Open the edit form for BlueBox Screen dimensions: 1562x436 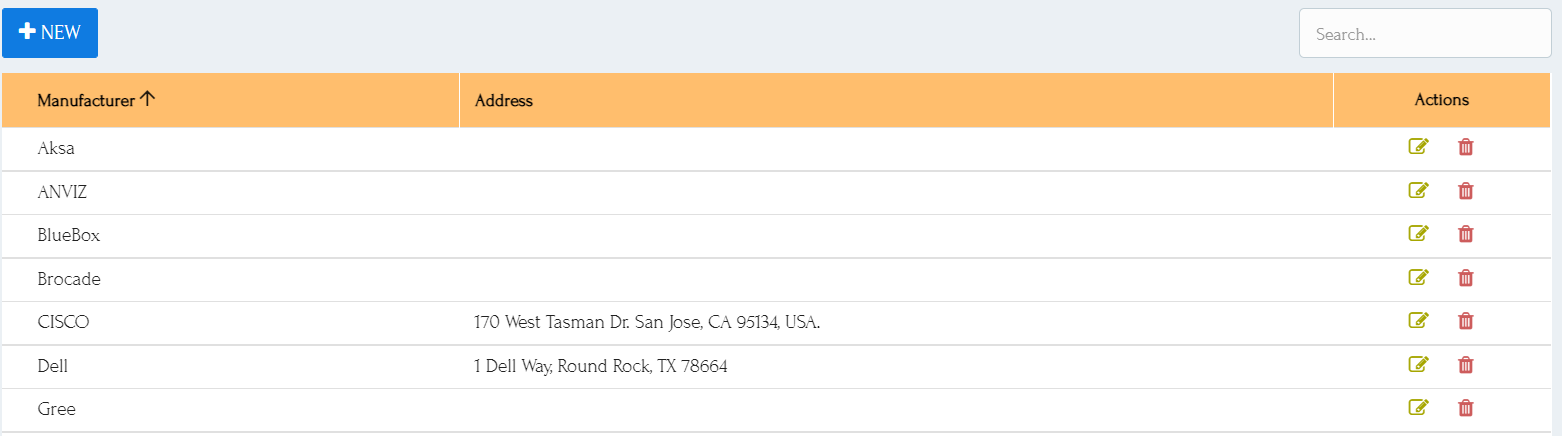tap(1418, 233)
